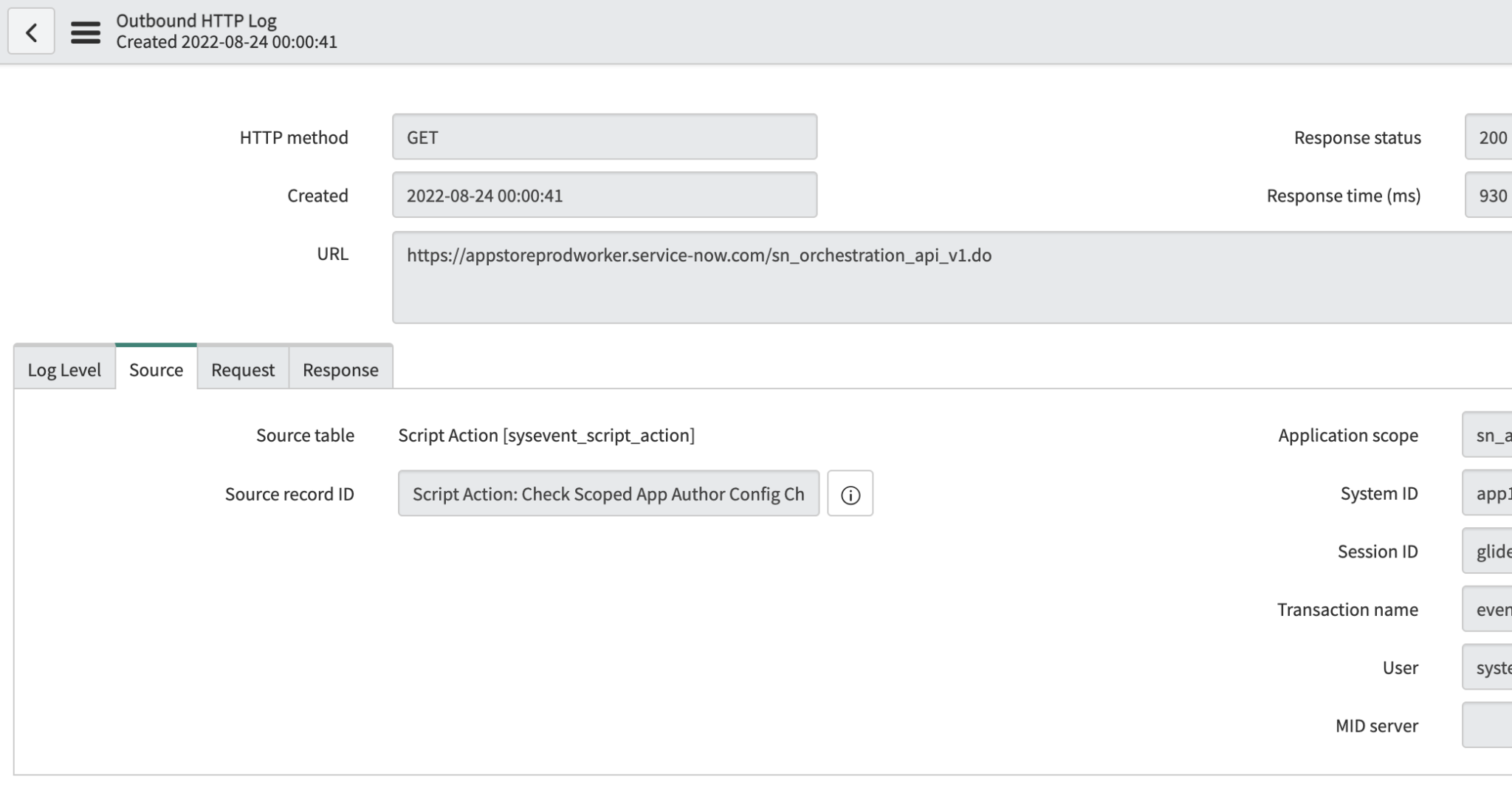Open the Log Level tab
The image size is (1512, 796).
(x=63, y=369)
